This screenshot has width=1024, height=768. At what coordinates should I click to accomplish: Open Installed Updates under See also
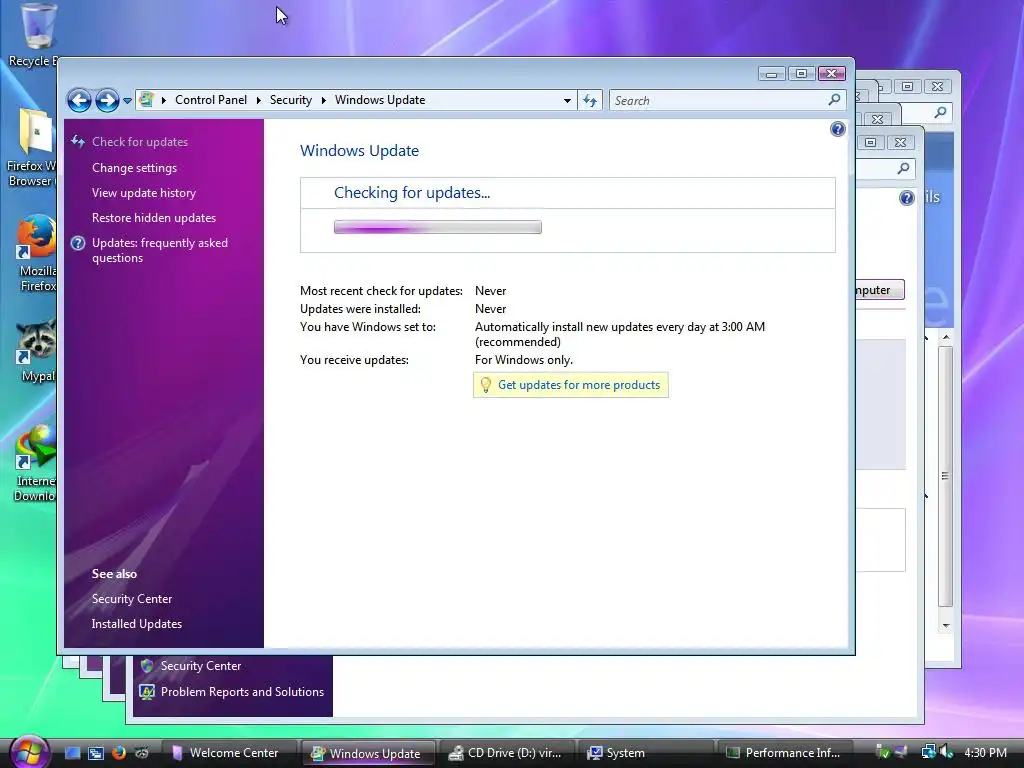coord(136,624)
